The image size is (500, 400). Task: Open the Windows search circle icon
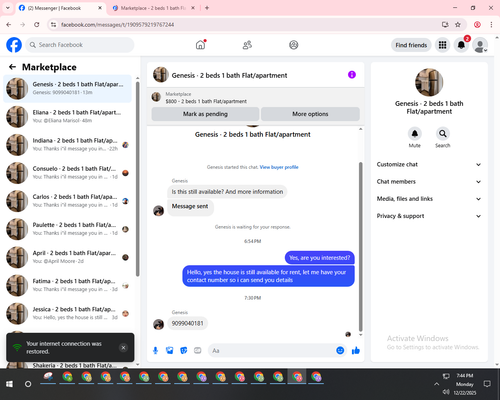(x=28, y=384)
